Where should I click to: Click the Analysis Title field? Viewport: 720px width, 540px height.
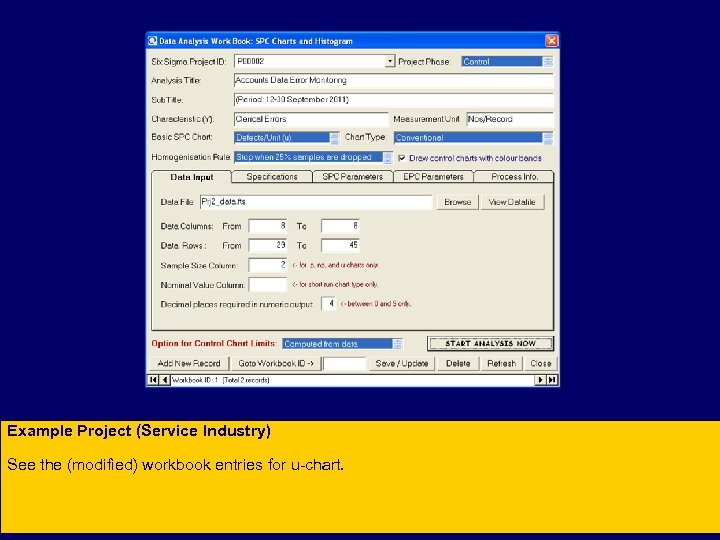pyautogui.click(x=394, y=80)
